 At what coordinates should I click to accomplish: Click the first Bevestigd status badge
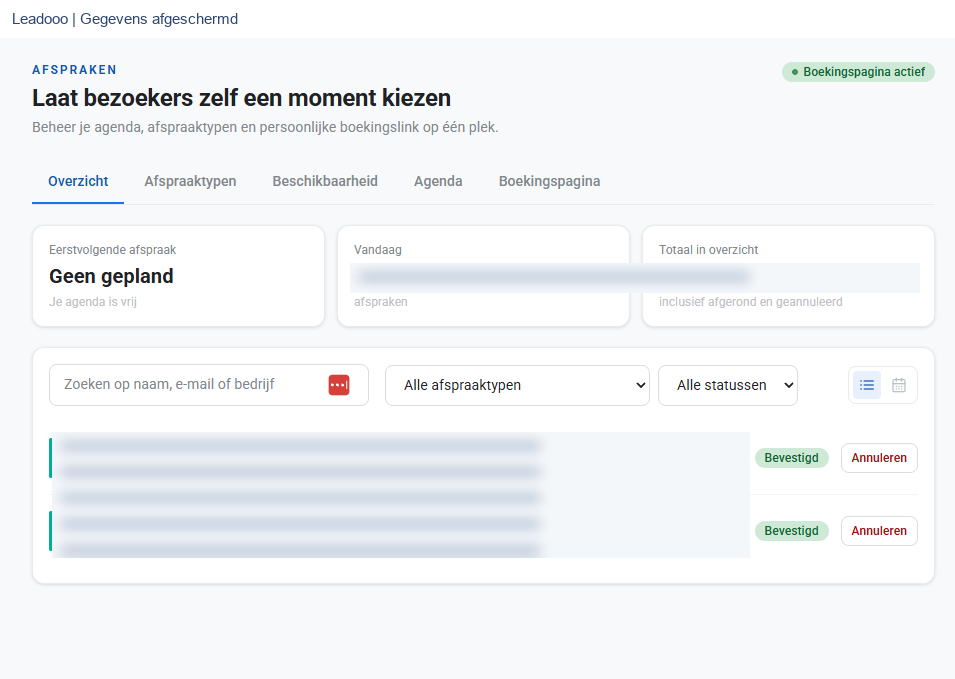(x=791, y=458)
